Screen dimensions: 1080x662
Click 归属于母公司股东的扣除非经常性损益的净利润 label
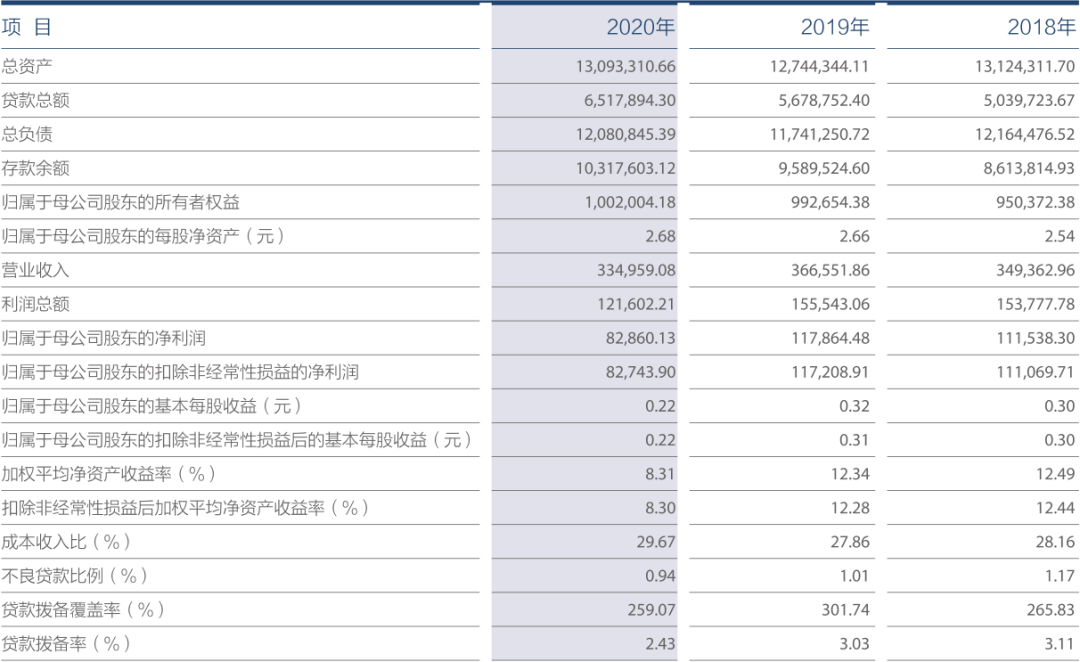[x=180, y=372]
